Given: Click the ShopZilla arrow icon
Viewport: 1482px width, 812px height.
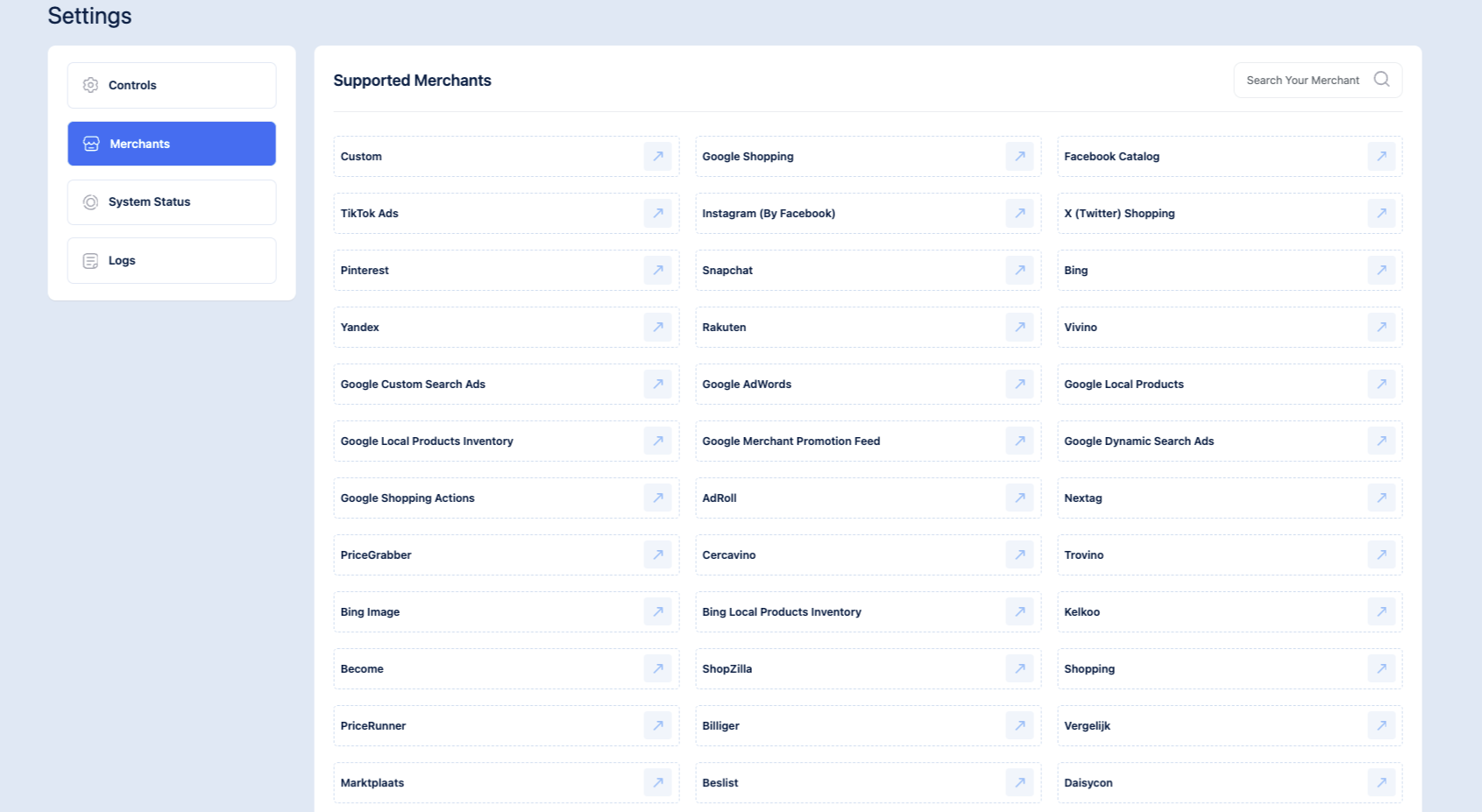Looking at the screenshot, I should click(1019, 668).
